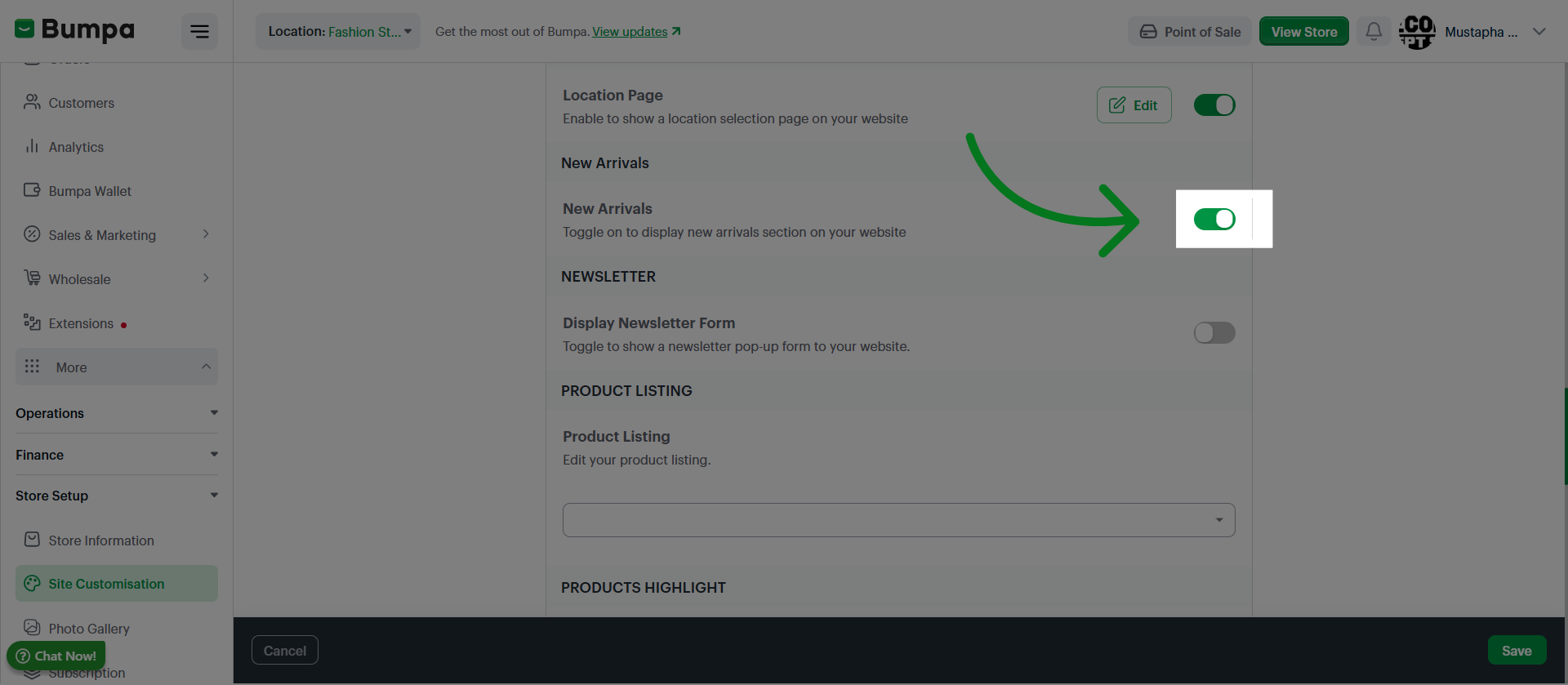1568x685 pixels.
Task: Disable the Location Page toggle
Action: pos(1214,105)
